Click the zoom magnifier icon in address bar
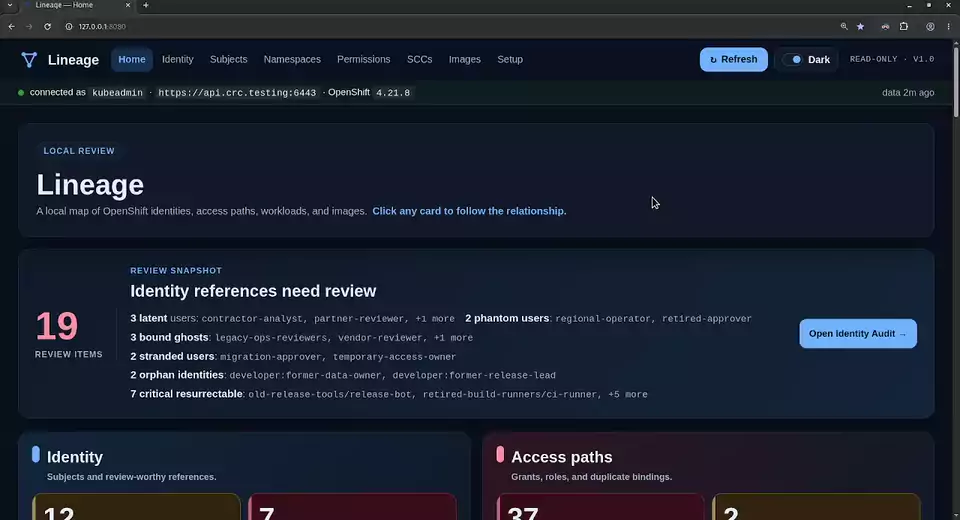This screenshot has height=520, width=960. (x=844, y=26)
